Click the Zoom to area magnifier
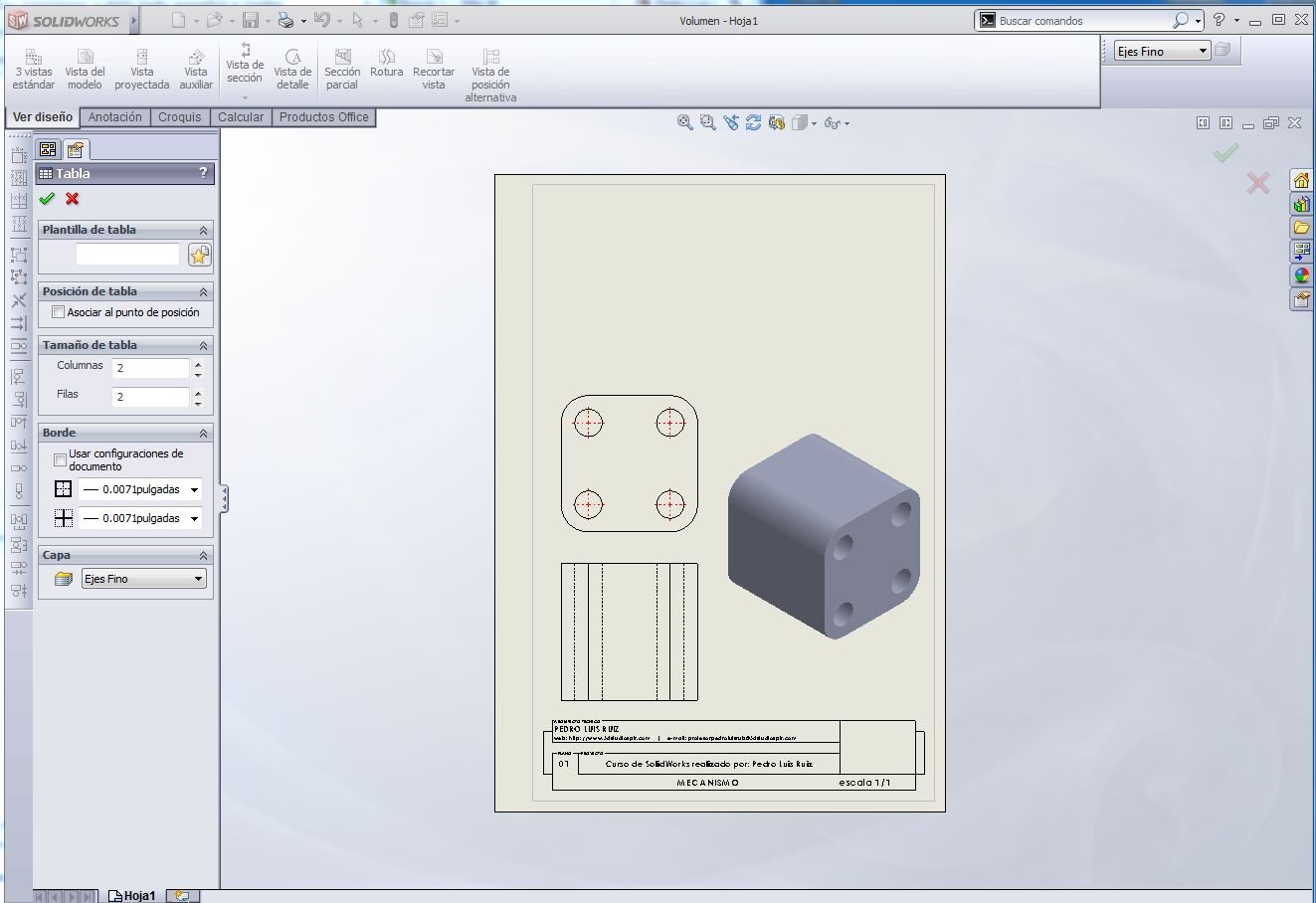1316x903 pixels. tap(707, 122)
